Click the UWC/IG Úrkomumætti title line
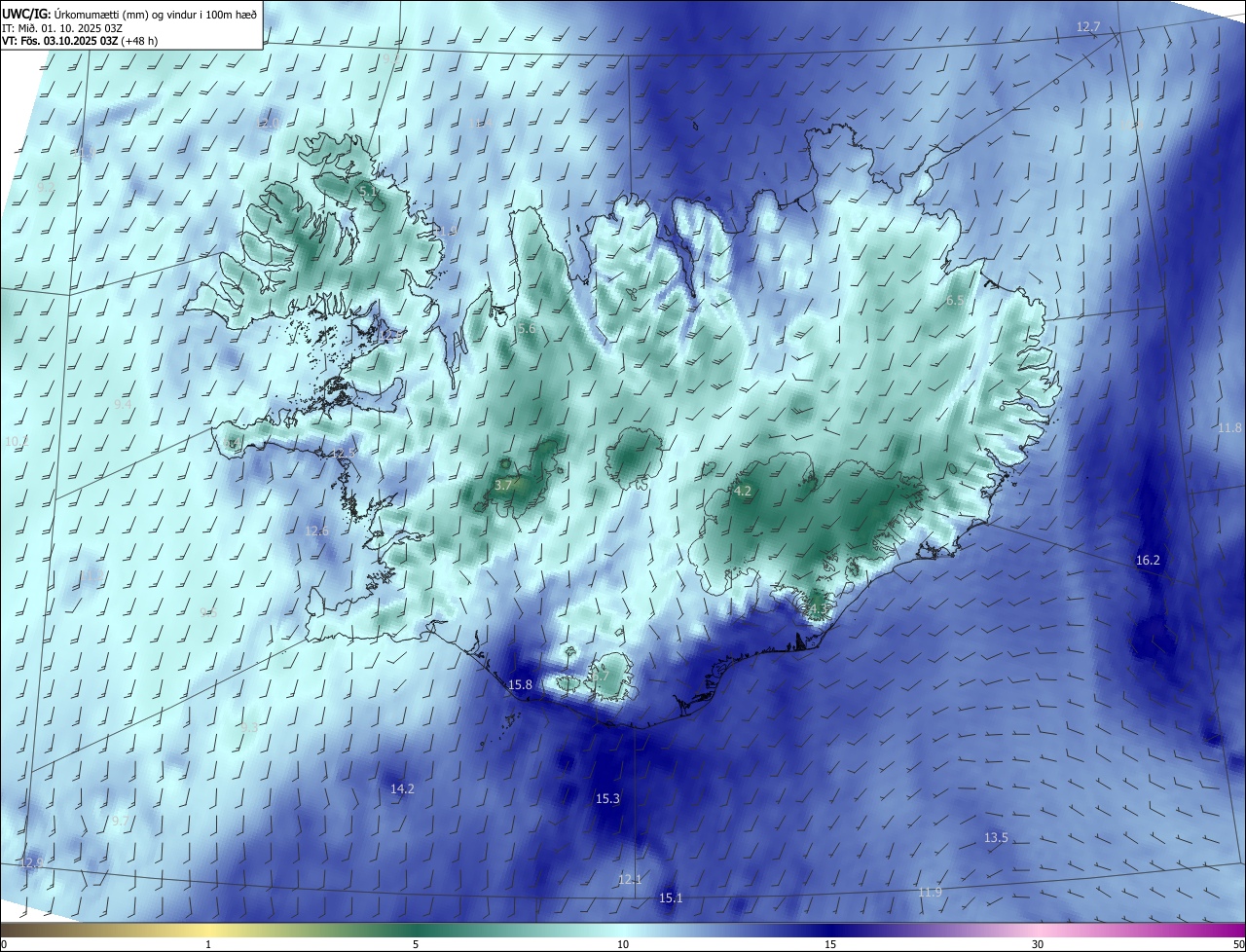The height and width of the screenshot is (952, 1246). point(129,14)
